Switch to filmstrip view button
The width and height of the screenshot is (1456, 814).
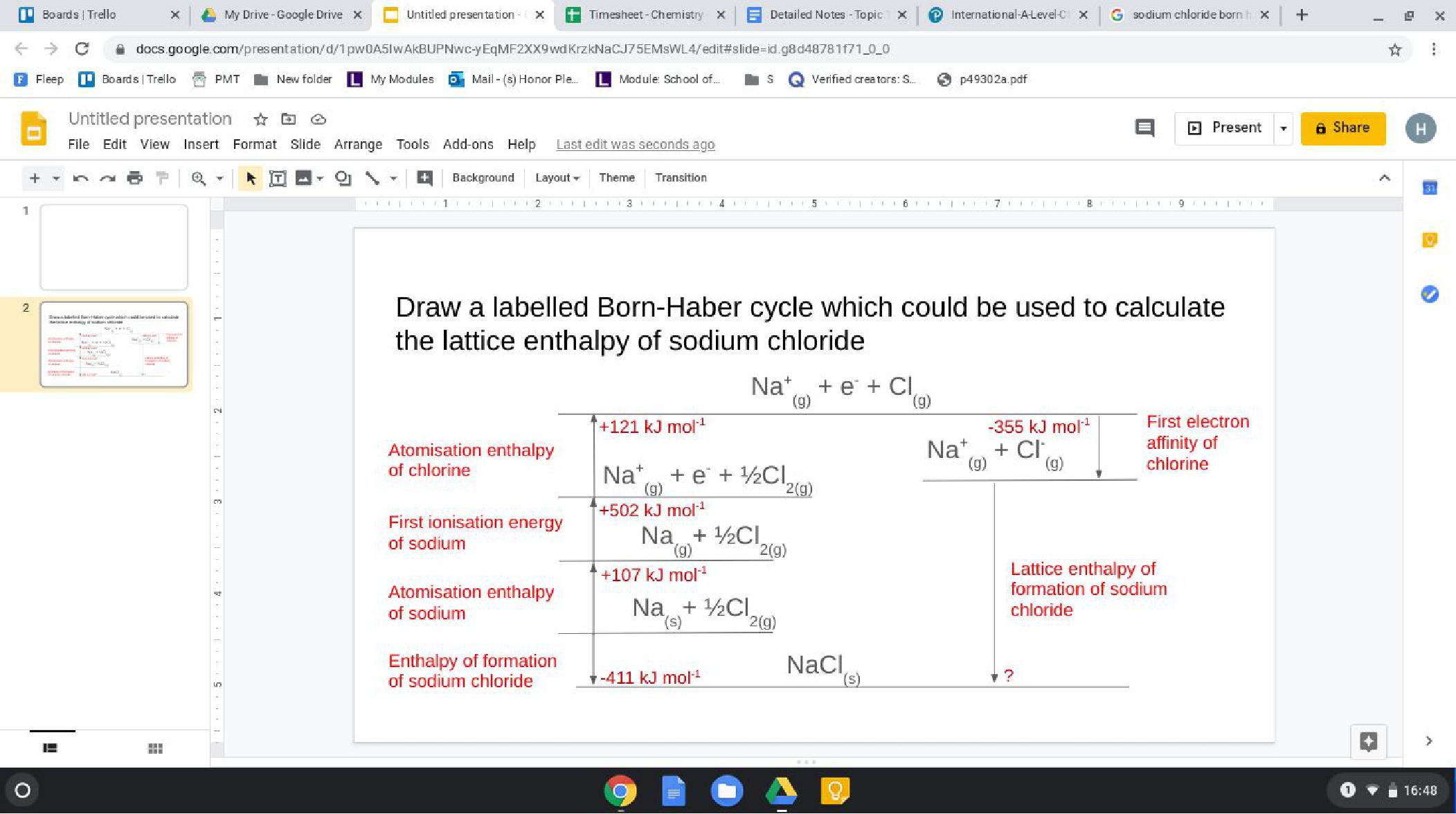point(50,748)
